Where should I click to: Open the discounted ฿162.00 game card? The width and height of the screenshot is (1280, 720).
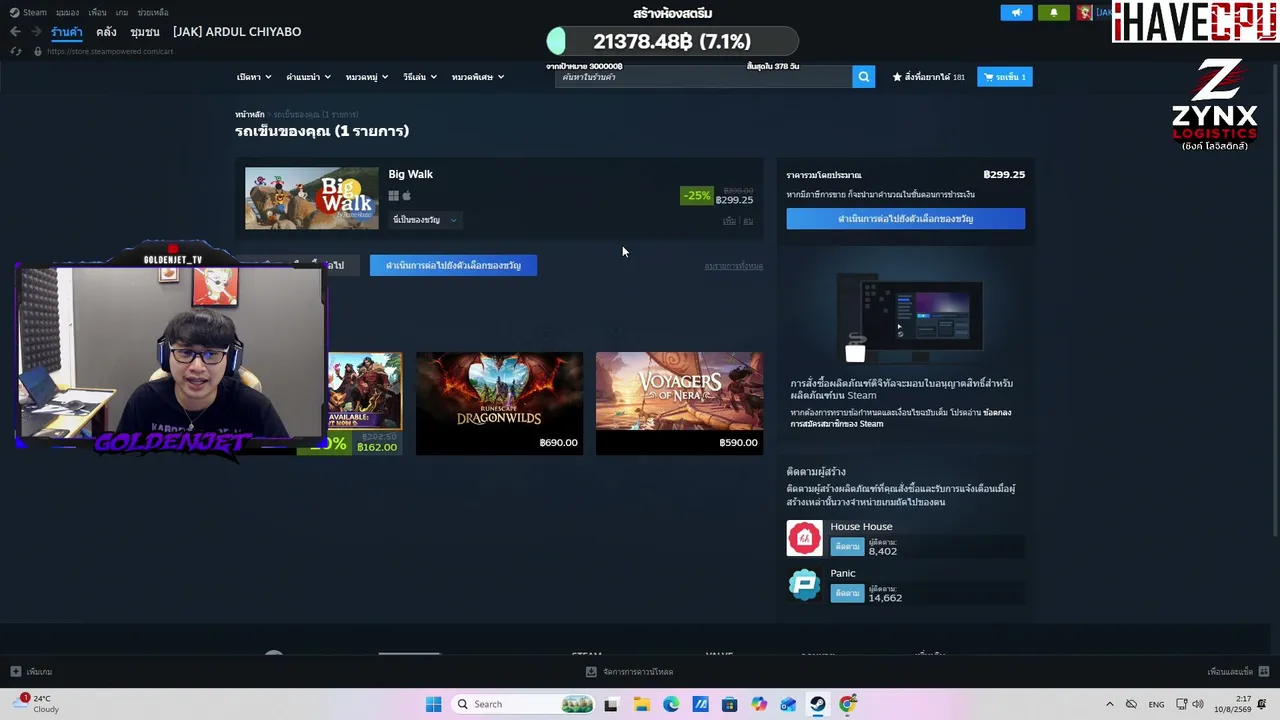click(x=364, y=403)
